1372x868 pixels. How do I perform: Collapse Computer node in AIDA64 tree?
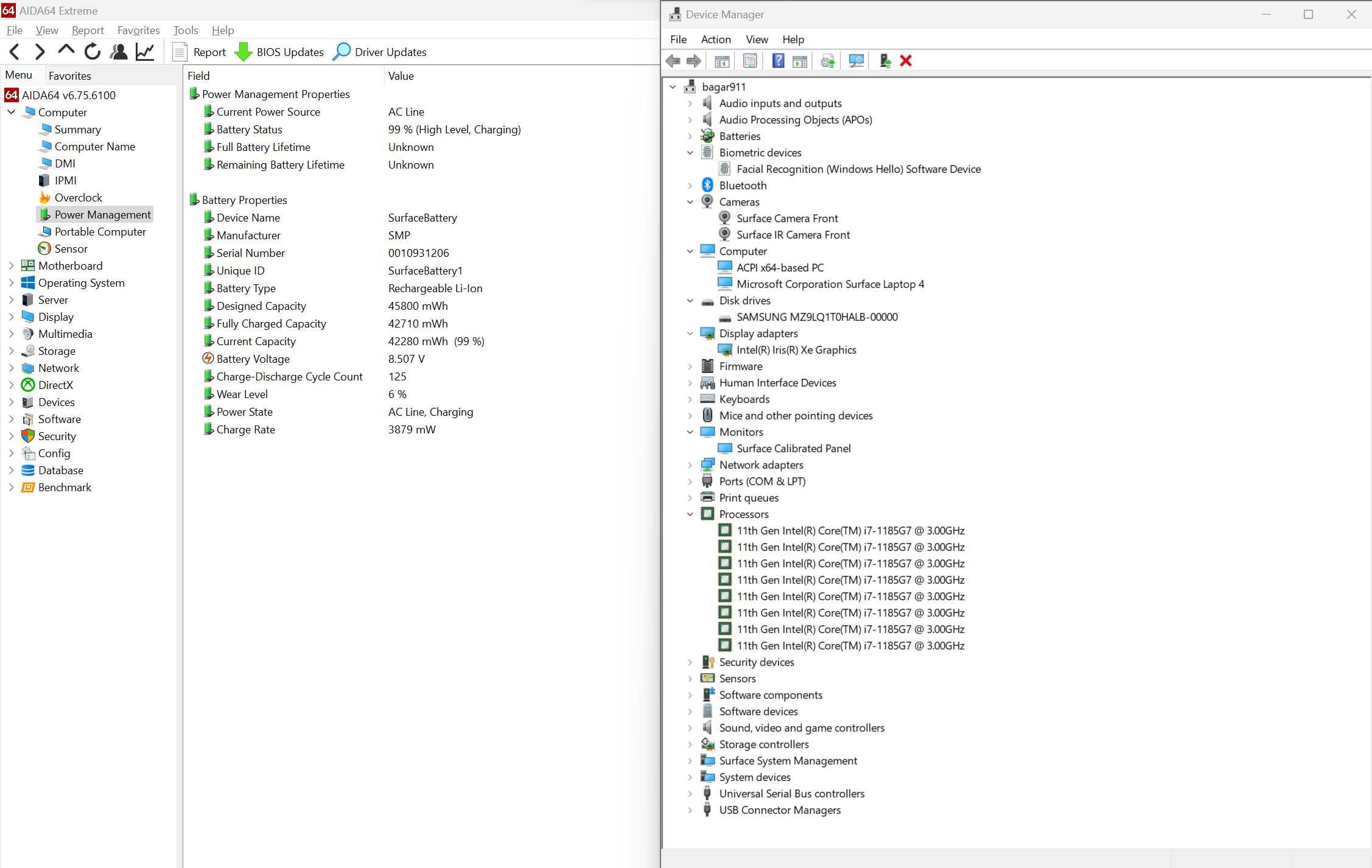pyautogui.click(x=11, y=112)
